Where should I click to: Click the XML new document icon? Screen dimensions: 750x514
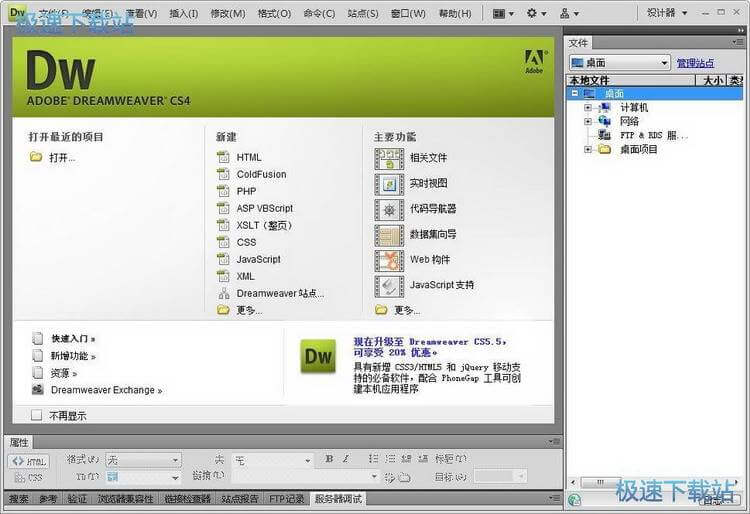[223, 276]
